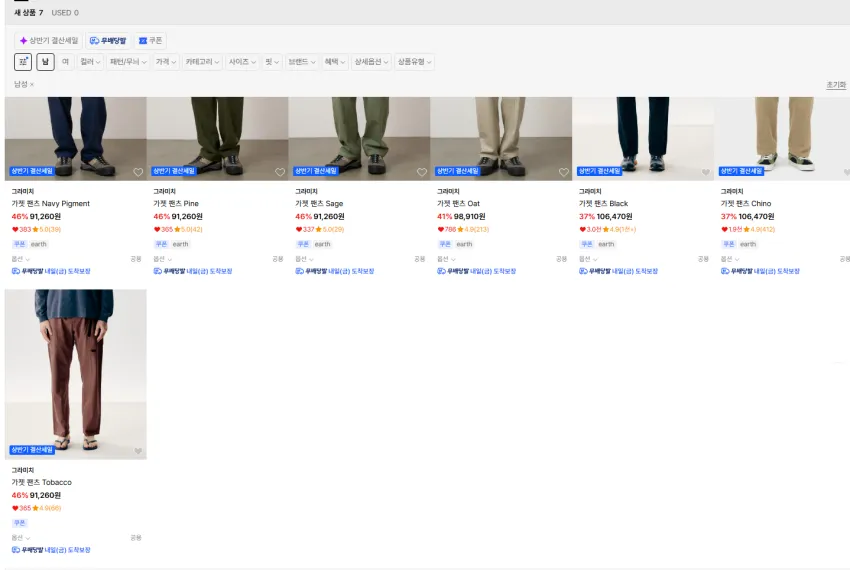850x570 pixels.
Task: Open the filter settings icon
Action: [23, 62]
